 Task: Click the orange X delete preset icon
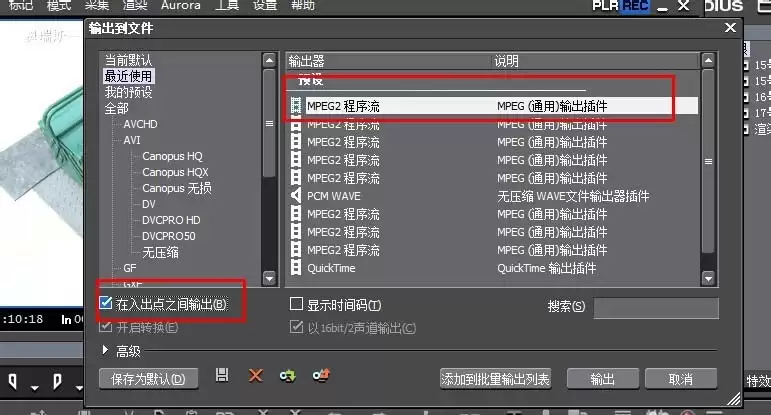click(255, 376)
